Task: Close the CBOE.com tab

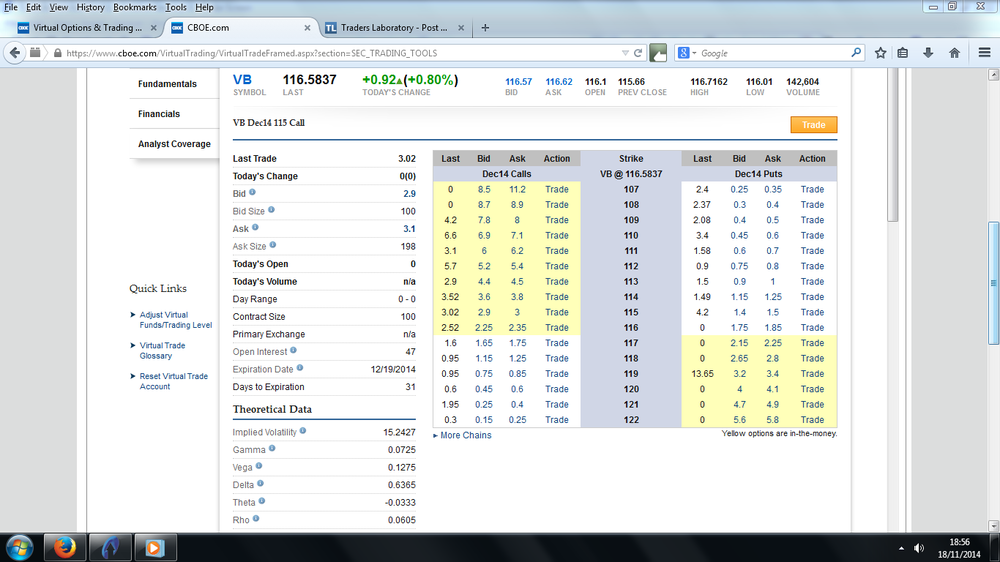Action: click(x=307, y=28)
